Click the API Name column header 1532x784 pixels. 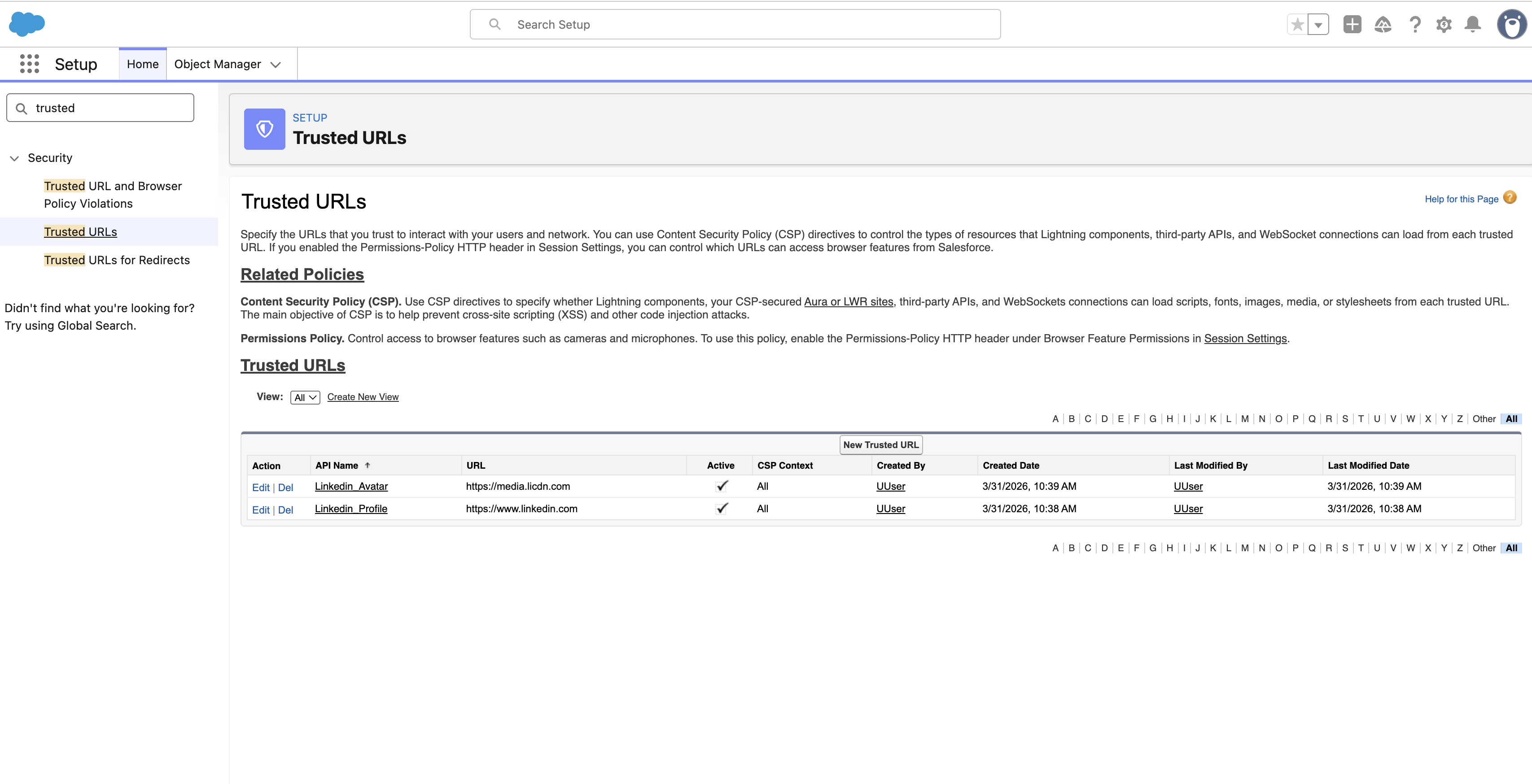click(337, 466)
